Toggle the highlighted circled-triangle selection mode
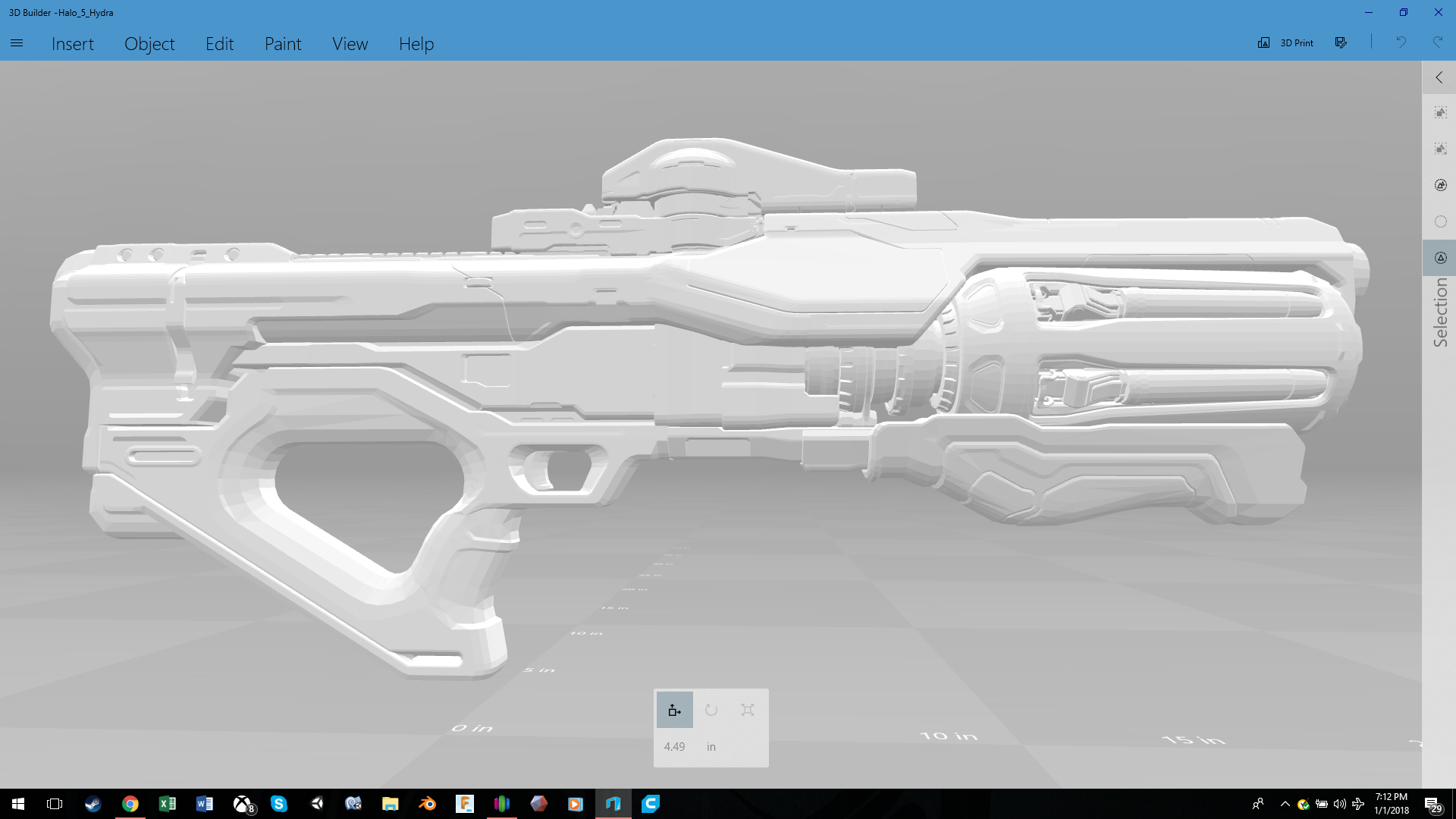The image size is (1456, 819). 1440,259
